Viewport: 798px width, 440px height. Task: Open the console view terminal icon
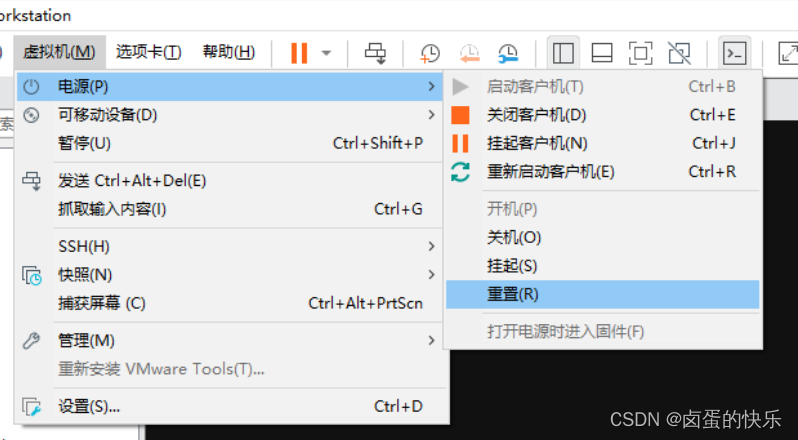click(x=735, y=53)
